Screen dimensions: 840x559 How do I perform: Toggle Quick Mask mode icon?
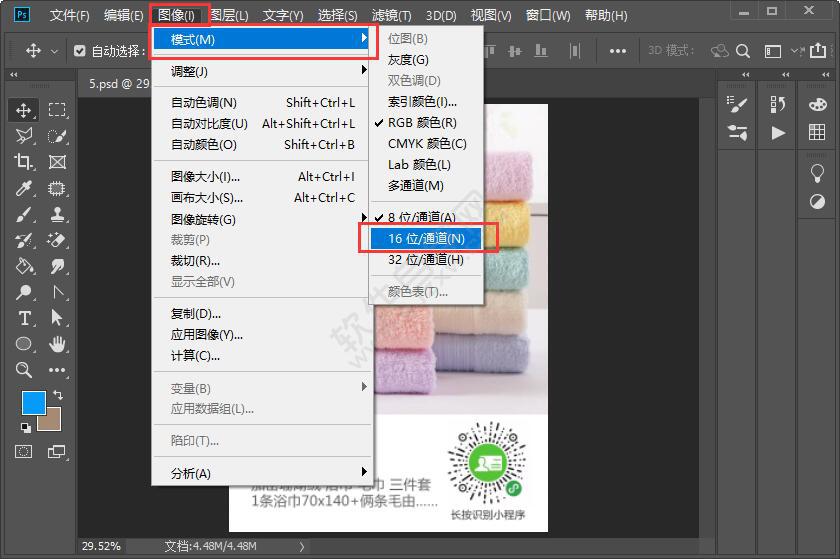click(x=23, y=452)
